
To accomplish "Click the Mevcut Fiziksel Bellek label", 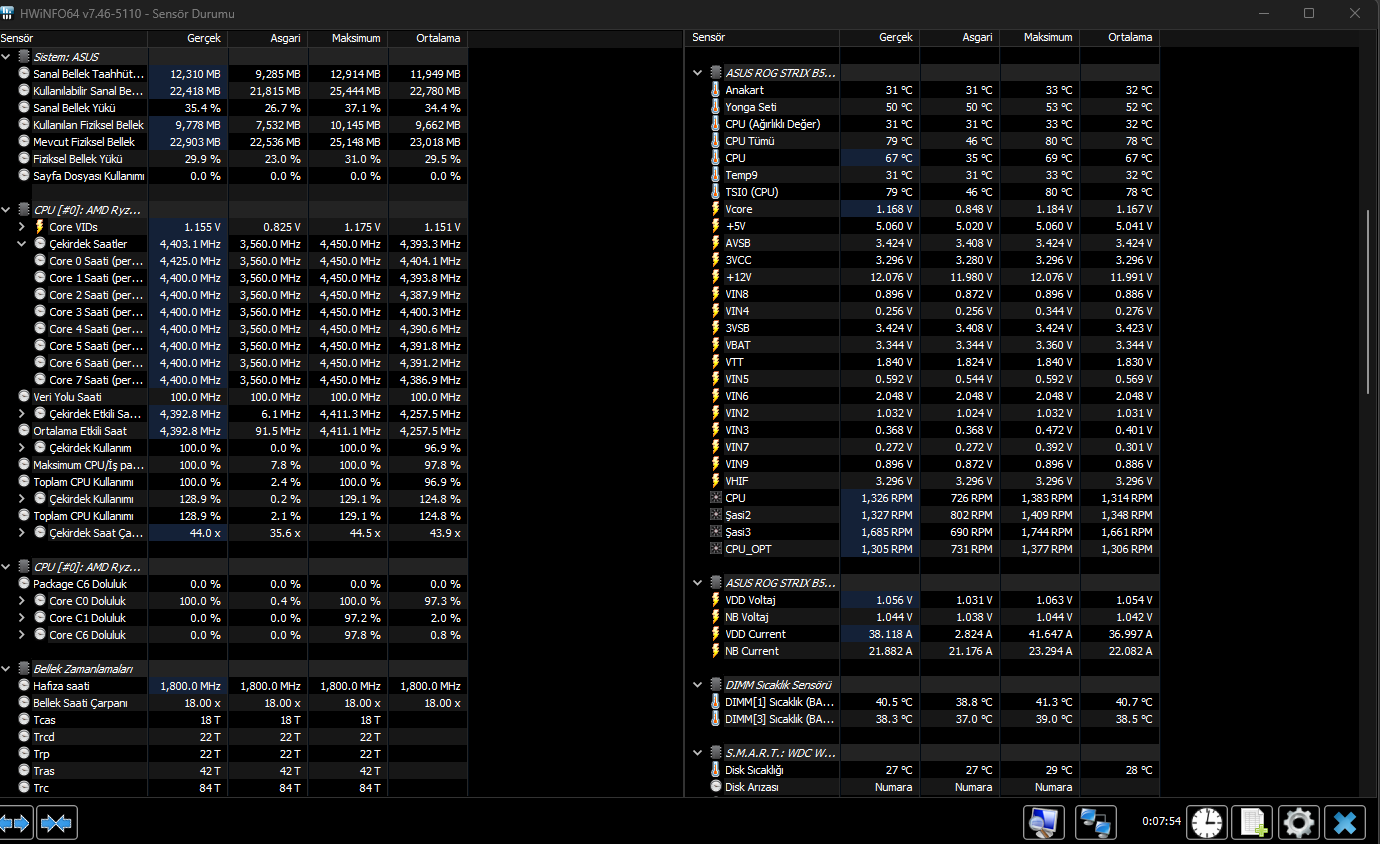I will (x=84, y=142).
